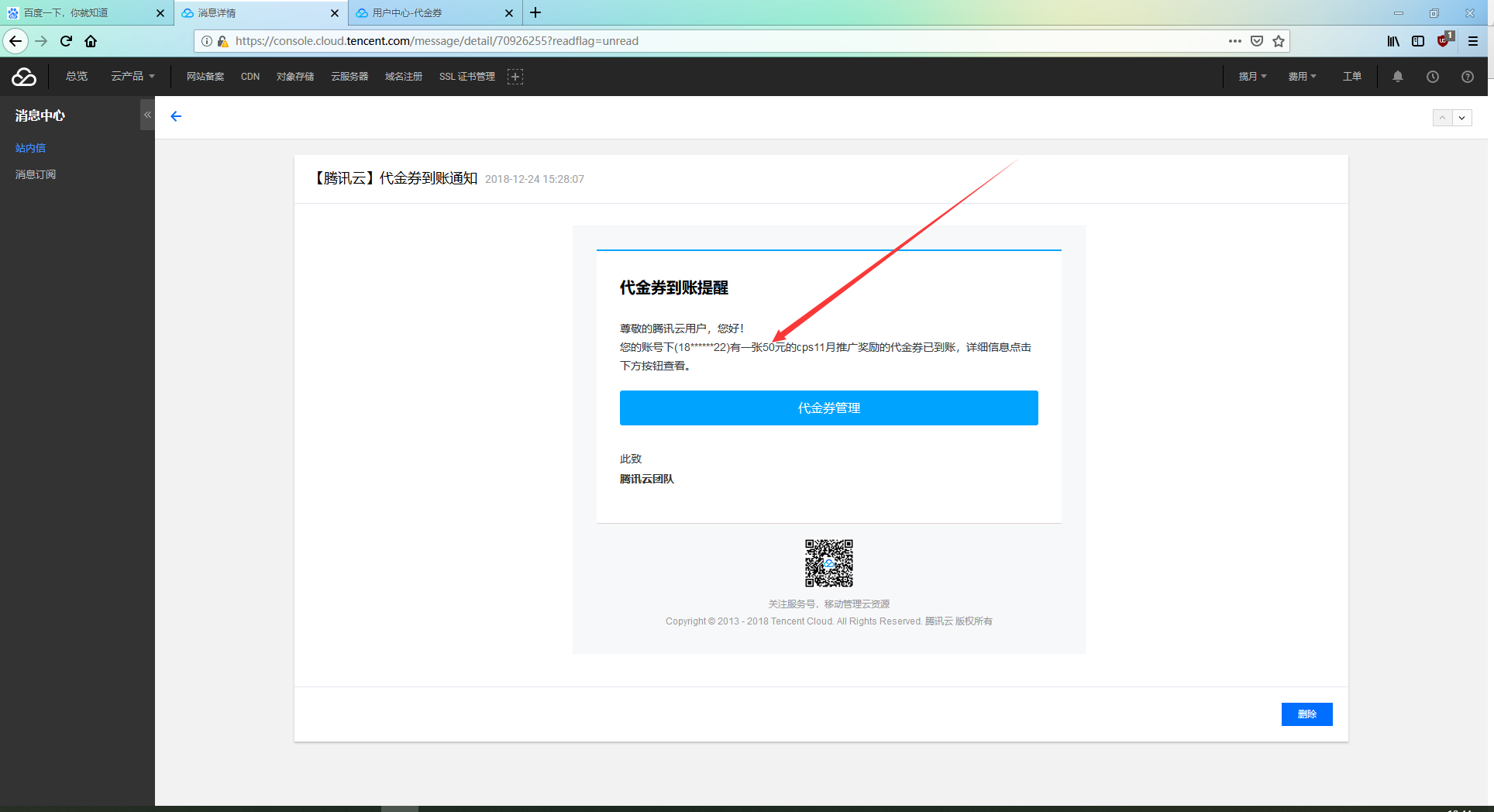Open the uBlock extension icon

(x=1445, y=40)
